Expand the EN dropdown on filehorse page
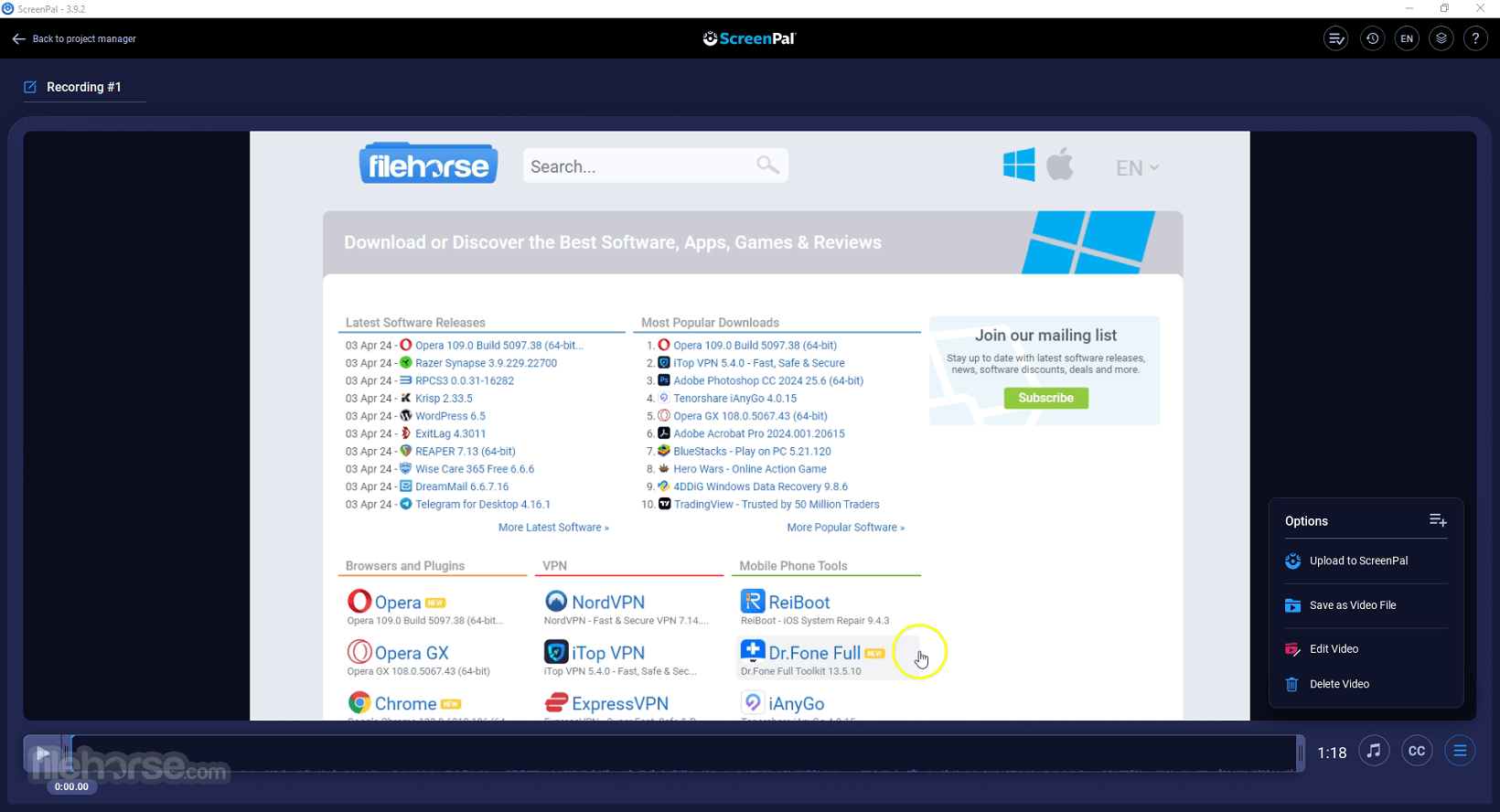Image resolution: width=1500 pixels, height=812 pixels. pyautogui.click(x=1137, y=168)
